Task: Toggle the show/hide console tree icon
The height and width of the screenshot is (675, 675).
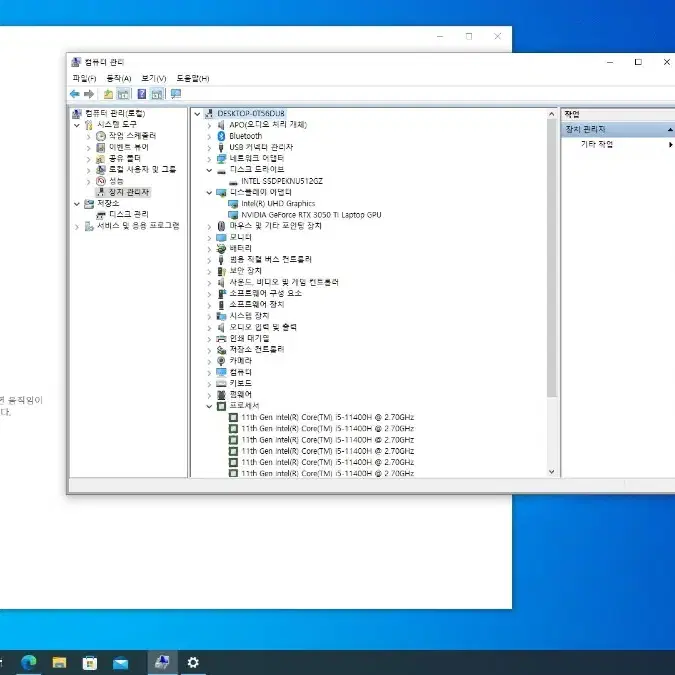Action: [x=123, y=94]
